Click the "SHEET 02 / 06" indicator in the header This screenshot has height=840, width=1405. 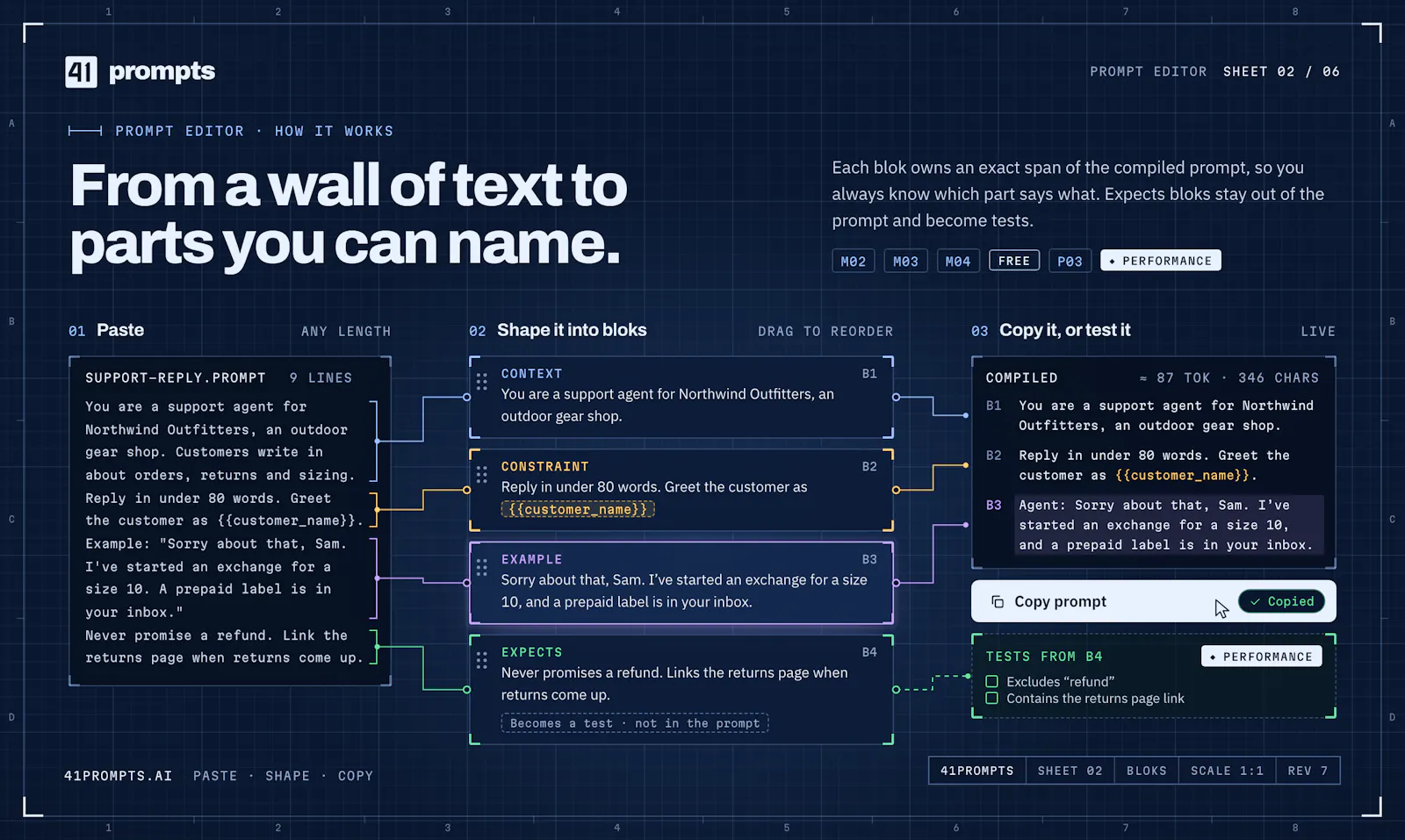point(1281,72)
